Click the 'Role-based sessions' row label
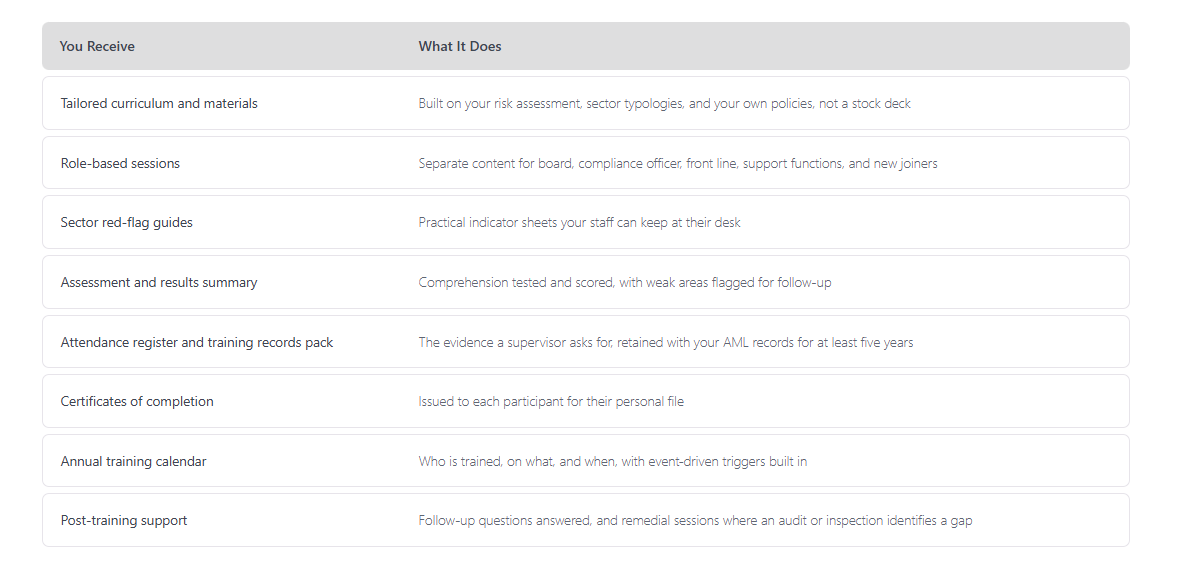Screen dimensions: 1180x575 pyautogui.click(x=120, y=163)
